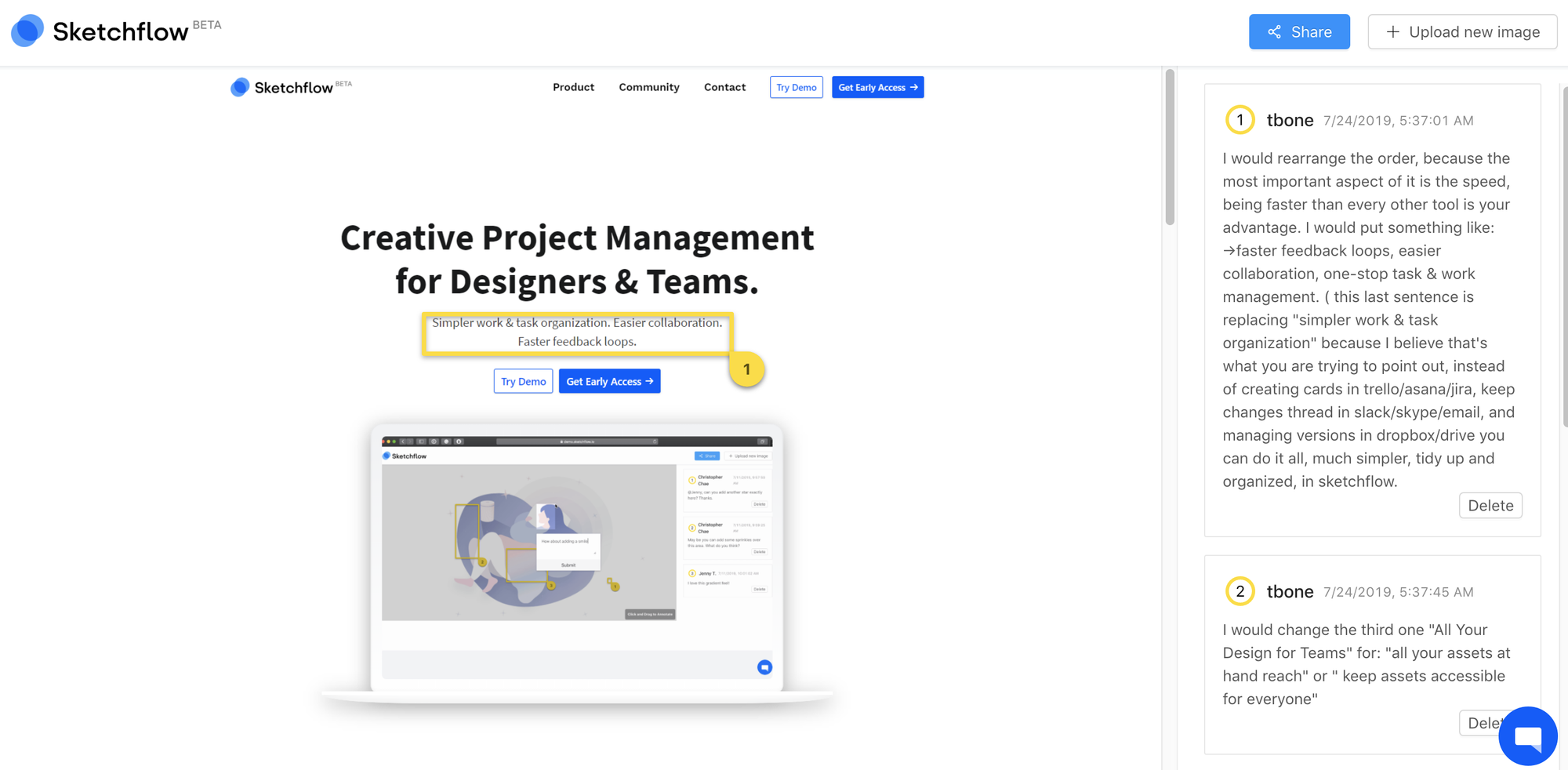Open the chat bubble widget
The image size is (1568, 770).
1527,735
